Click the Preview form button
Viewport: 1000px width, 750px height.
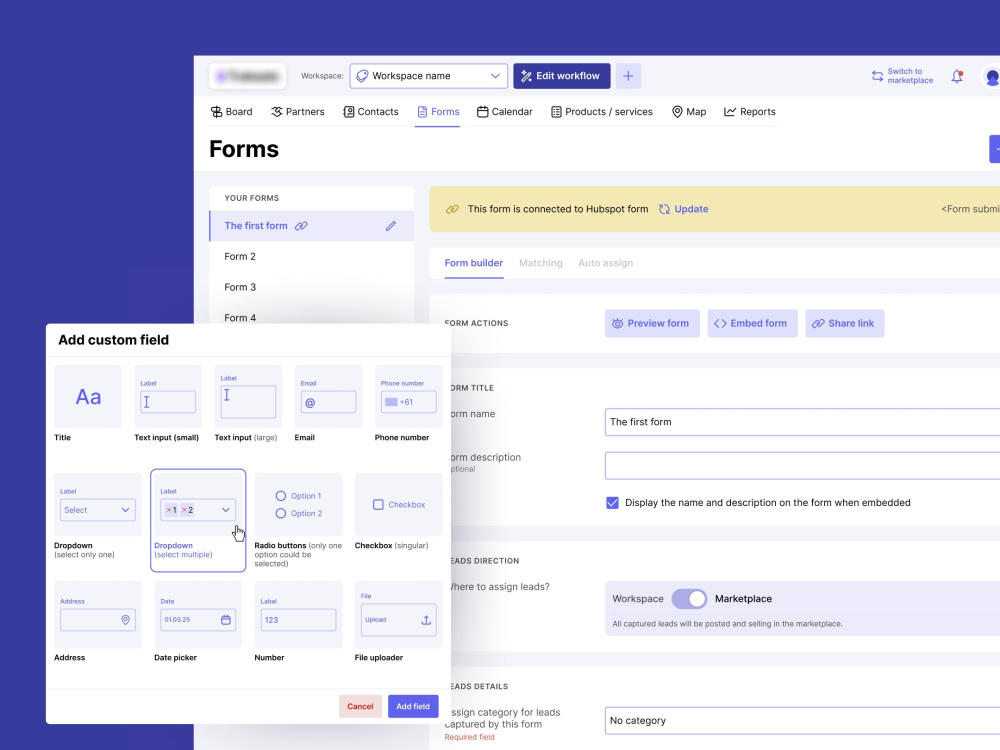pos(652,323)
